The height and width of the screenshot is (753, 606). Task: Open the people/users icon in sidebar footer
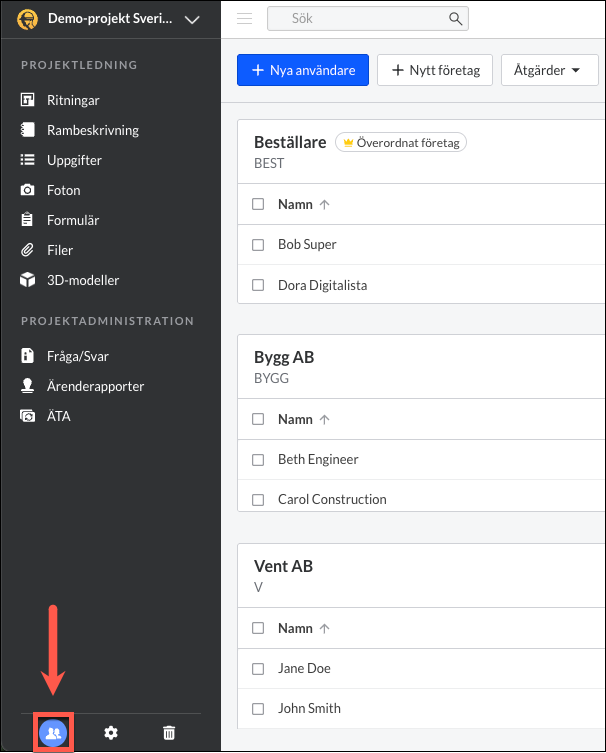[x=53, y=733]
